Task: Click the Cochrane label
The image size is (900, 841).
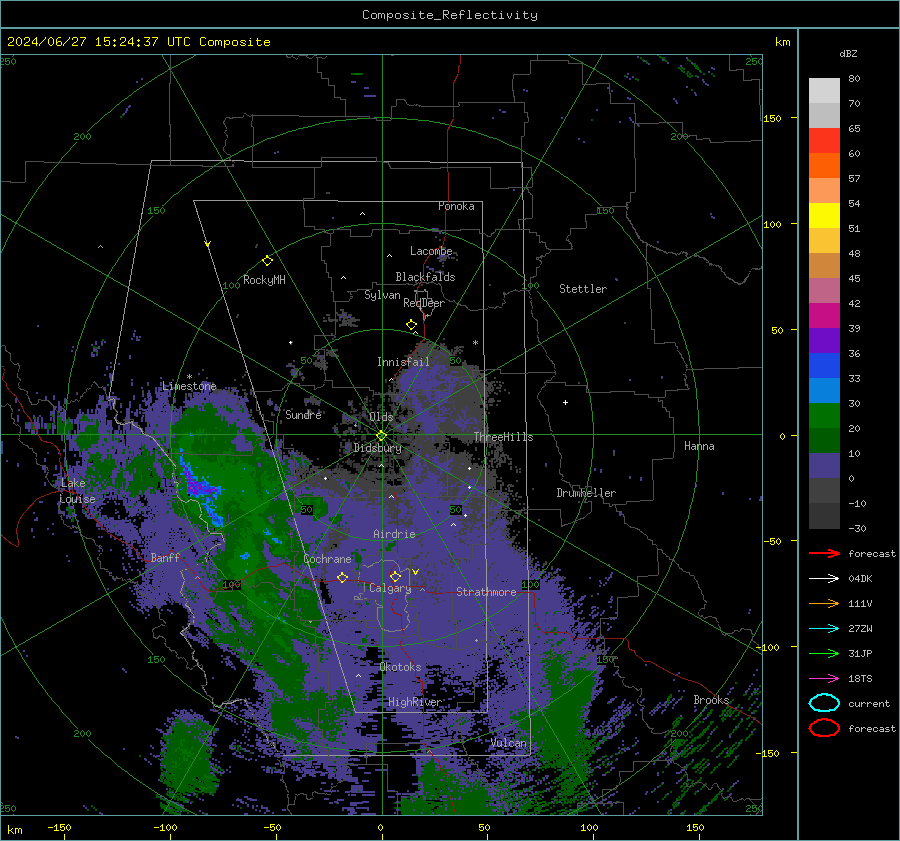Action: (327, 559)
